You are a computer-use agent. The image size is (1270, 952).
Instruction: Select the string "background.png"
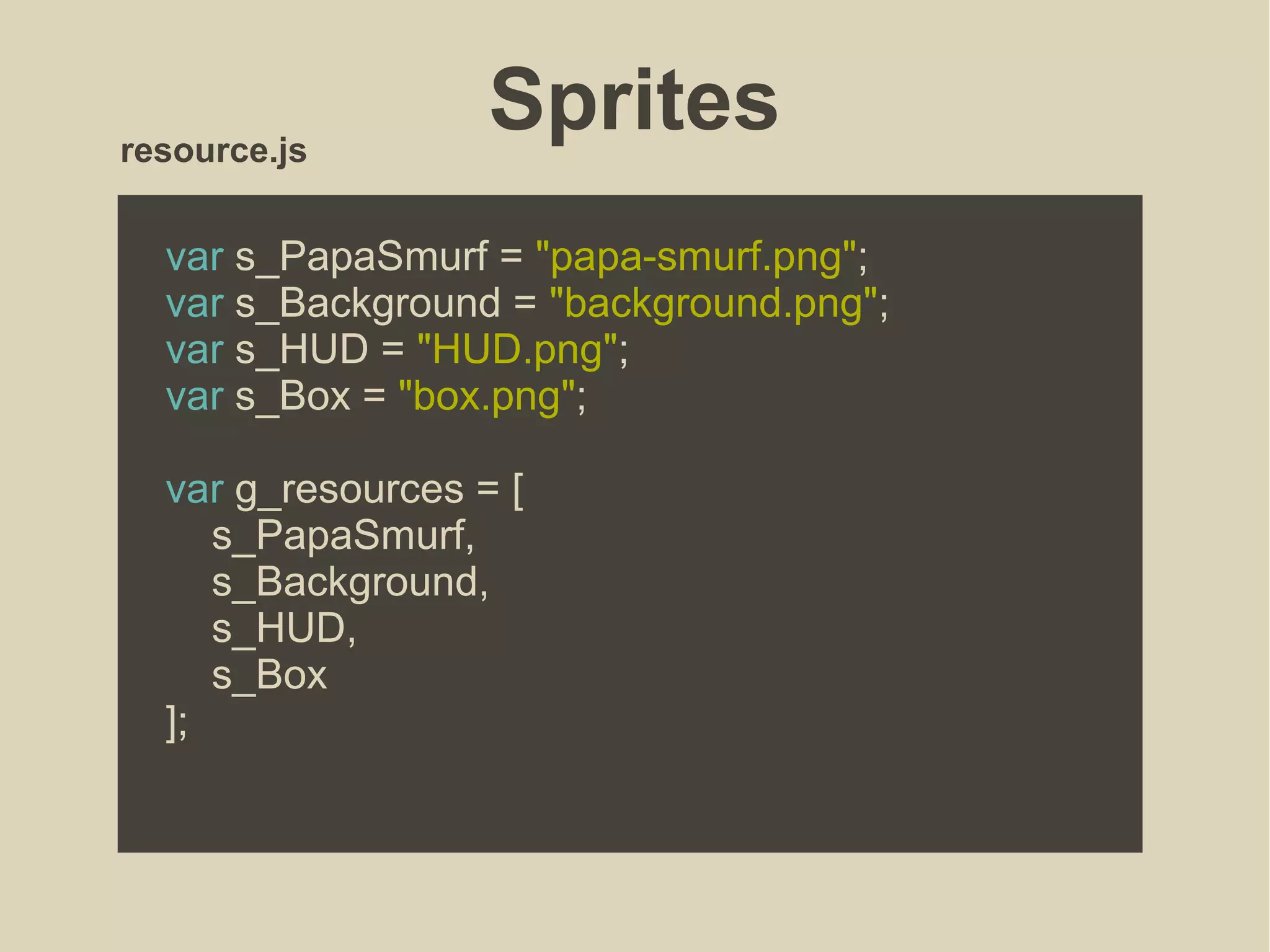click(x=714, y=304)
